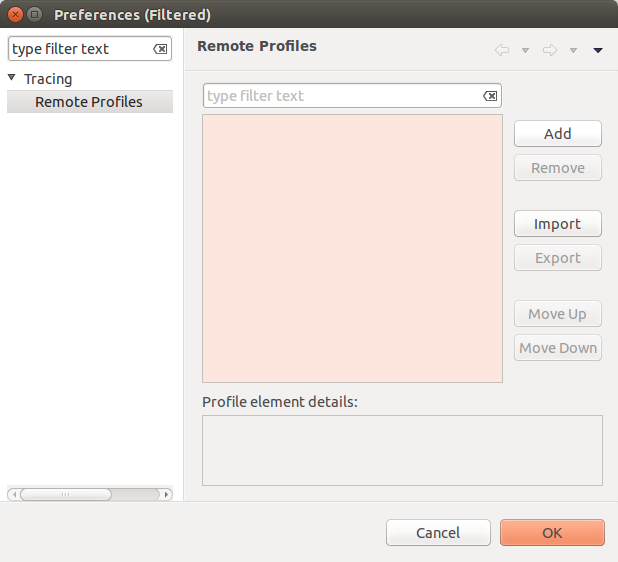
Task: Confirm preferences with OK
Action: pyautogui.click(x=552, y=533)
